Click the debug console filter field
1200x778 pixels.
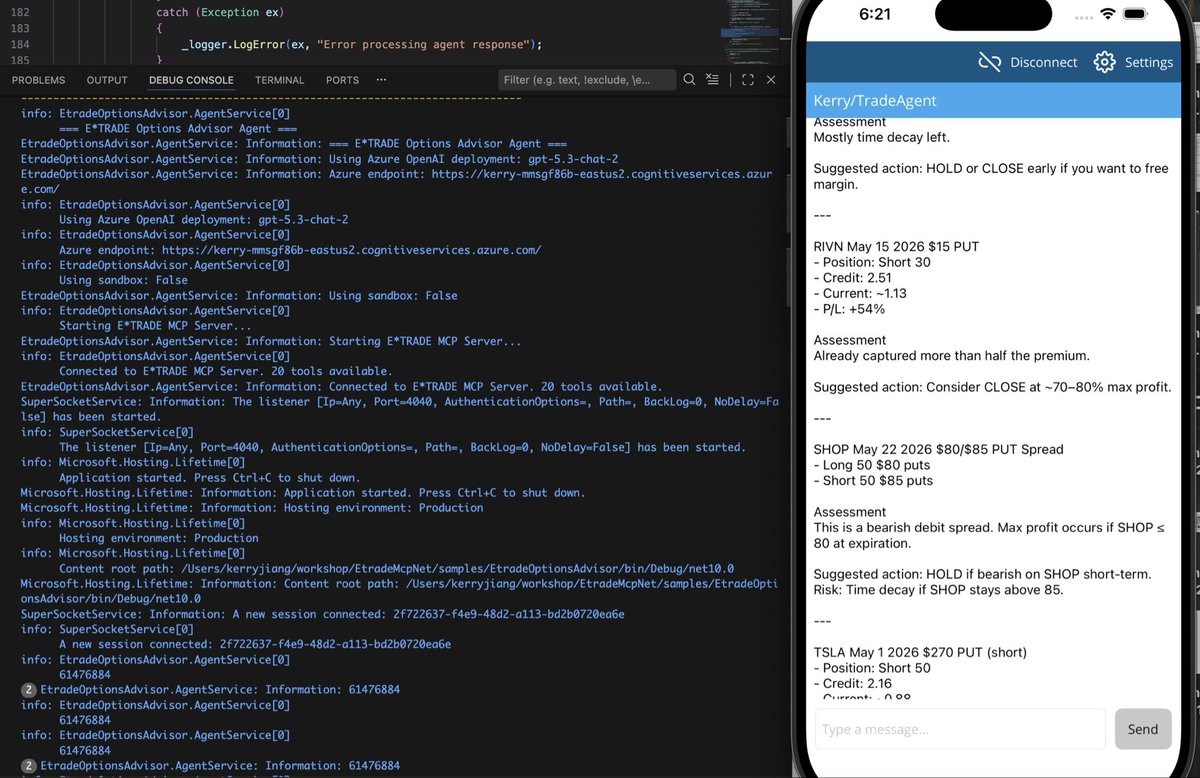(x=586, y=80)
